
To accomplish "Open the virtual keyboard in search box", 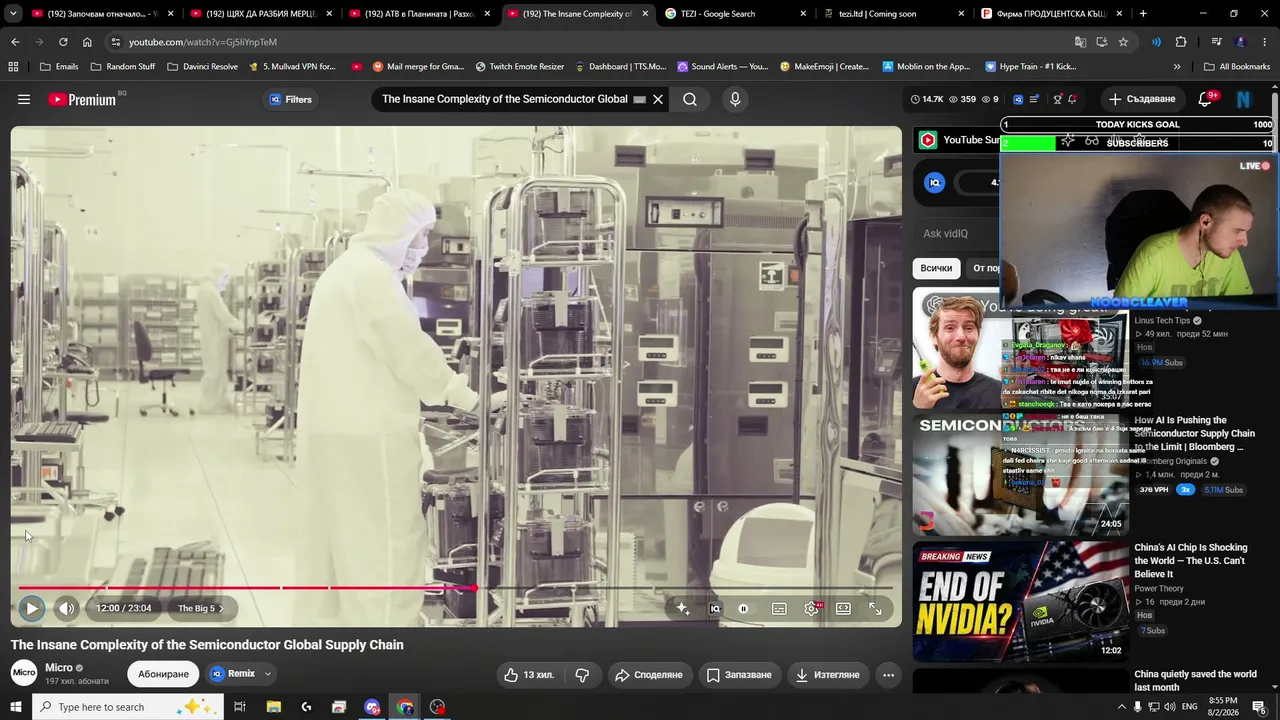I will tap(640, 99).
